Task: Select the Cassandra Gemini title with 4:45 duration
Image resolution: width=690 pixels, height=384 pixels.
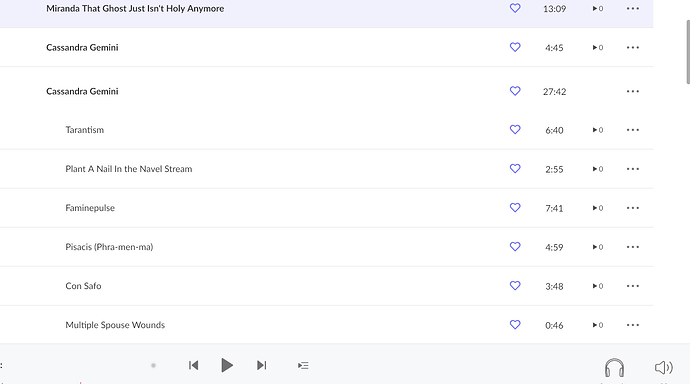Action: [82, 47]
